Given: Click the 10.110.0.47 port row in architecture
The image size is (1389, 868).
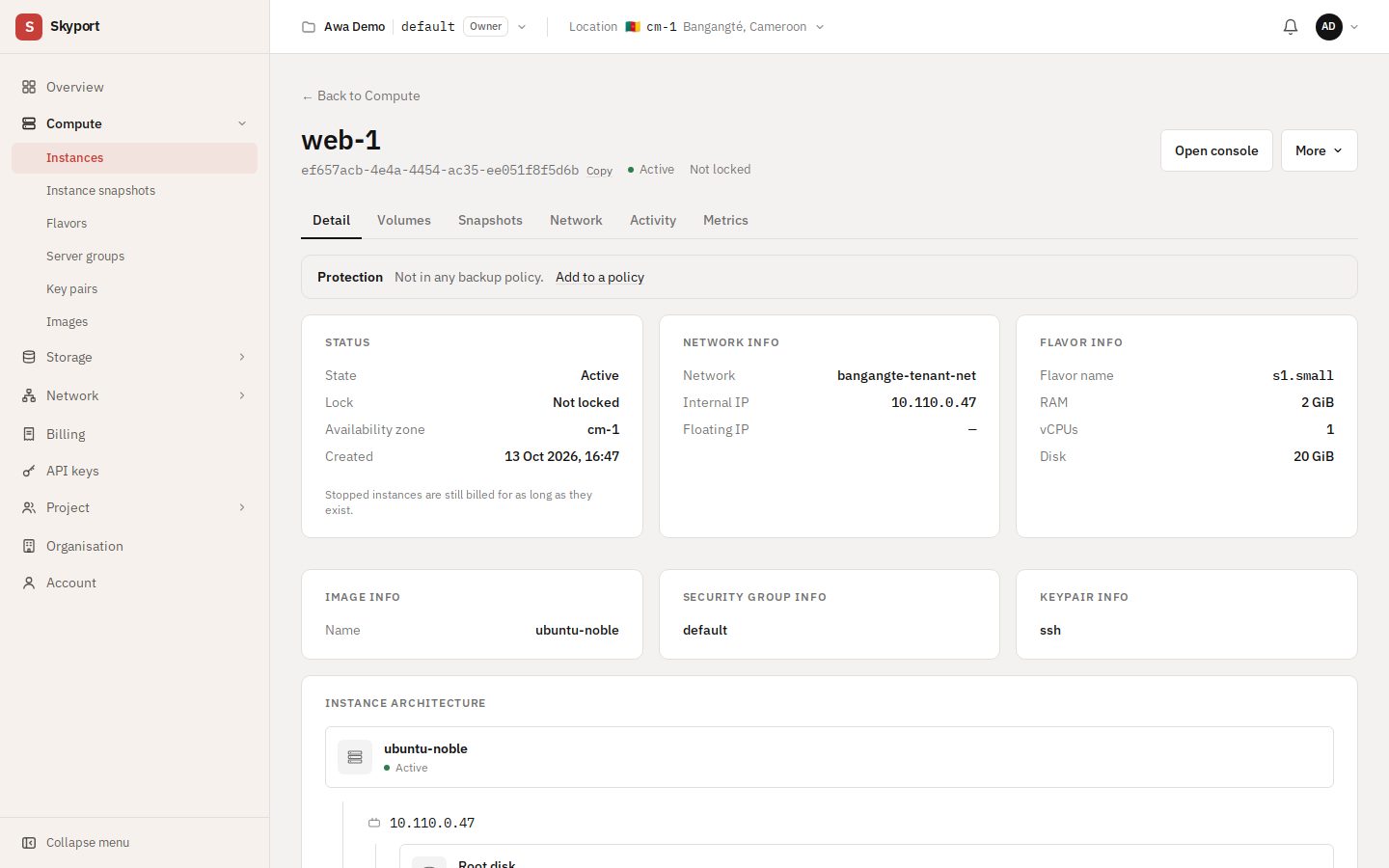Looking at the screenshot, I should pyautogui.click(x=422, y=823).
